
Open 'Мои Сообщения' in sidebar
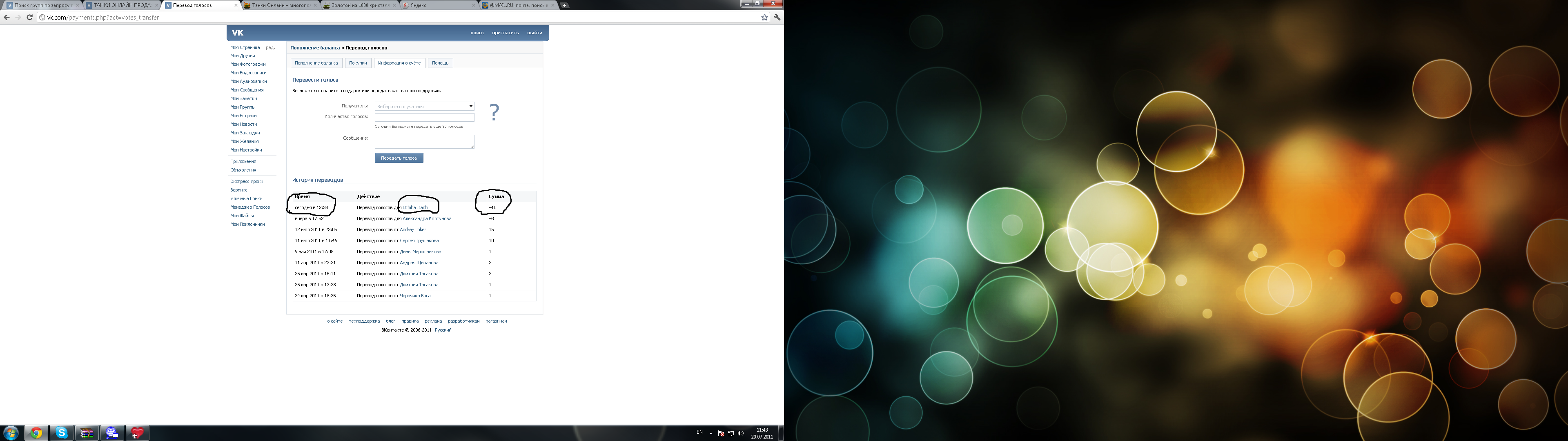[x=247, y=89]
